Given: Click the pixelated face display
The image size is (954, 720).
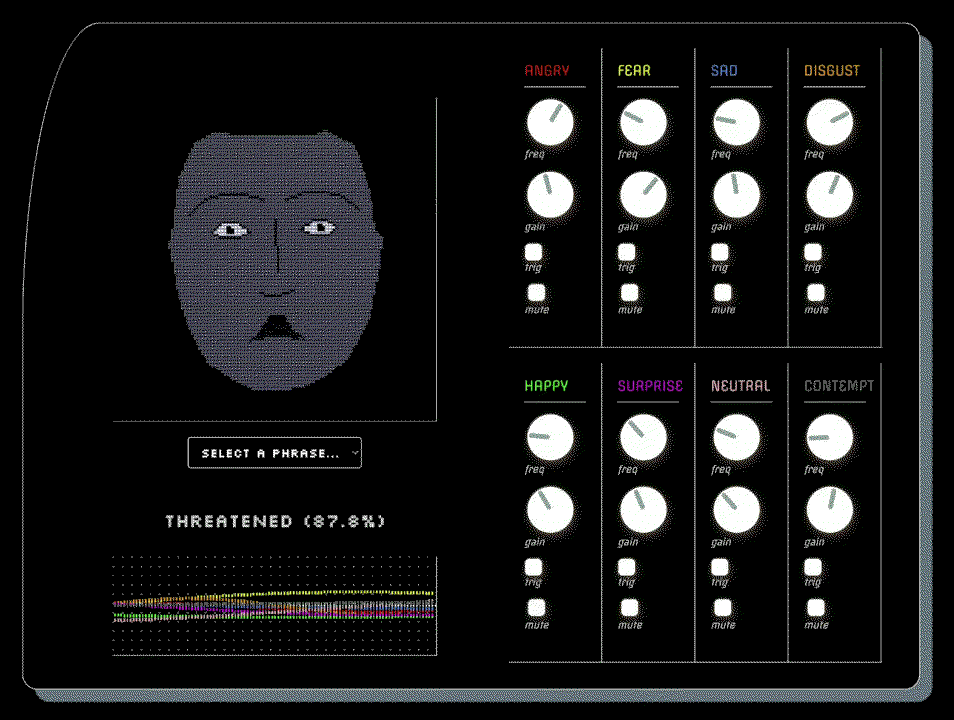Looking at the screenshot, I should [274, 260].
